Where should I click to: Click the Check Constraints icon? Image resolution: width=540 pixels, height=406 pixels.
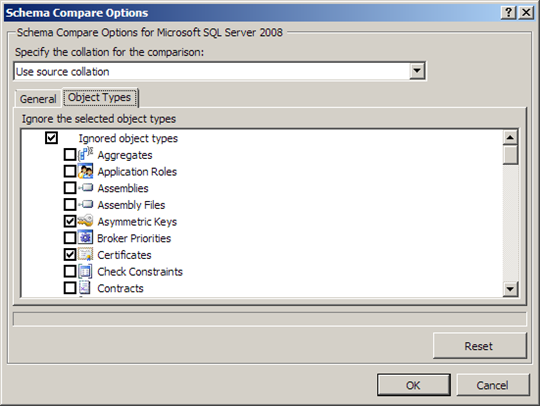click(x=85, y=271)
